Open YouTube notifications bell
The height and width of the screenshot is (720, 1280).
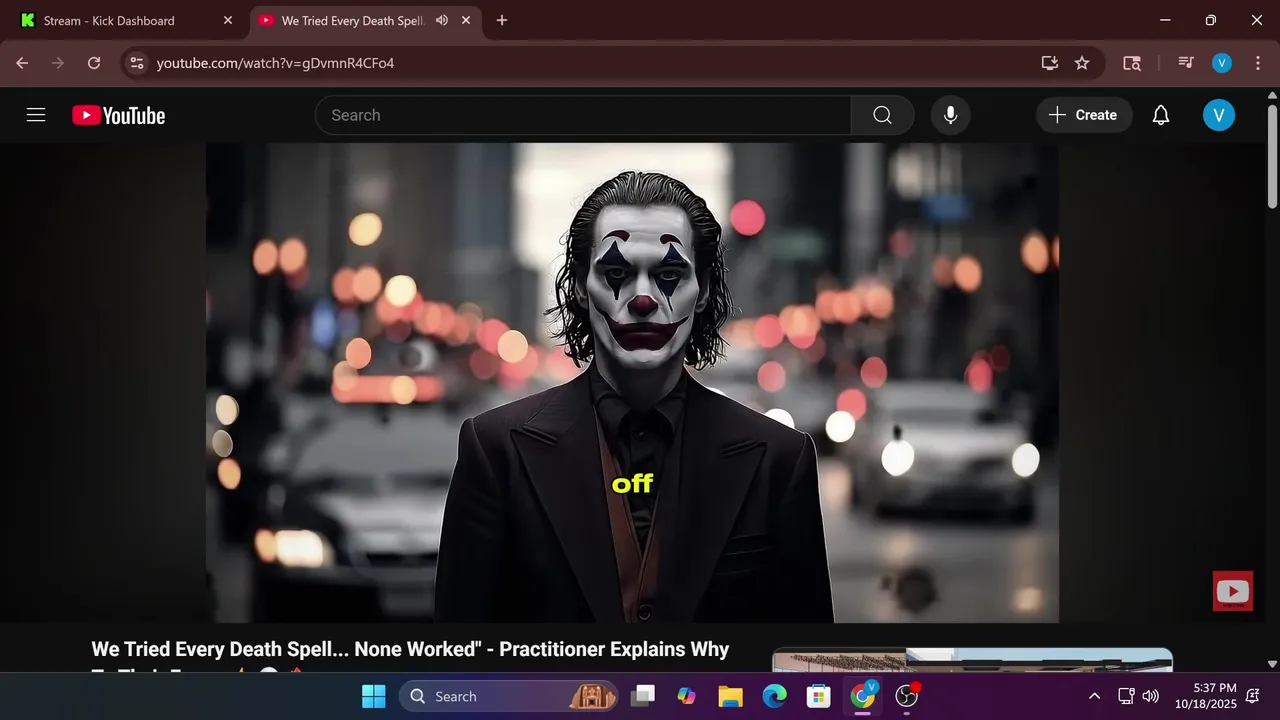(x=1160, y=115)
